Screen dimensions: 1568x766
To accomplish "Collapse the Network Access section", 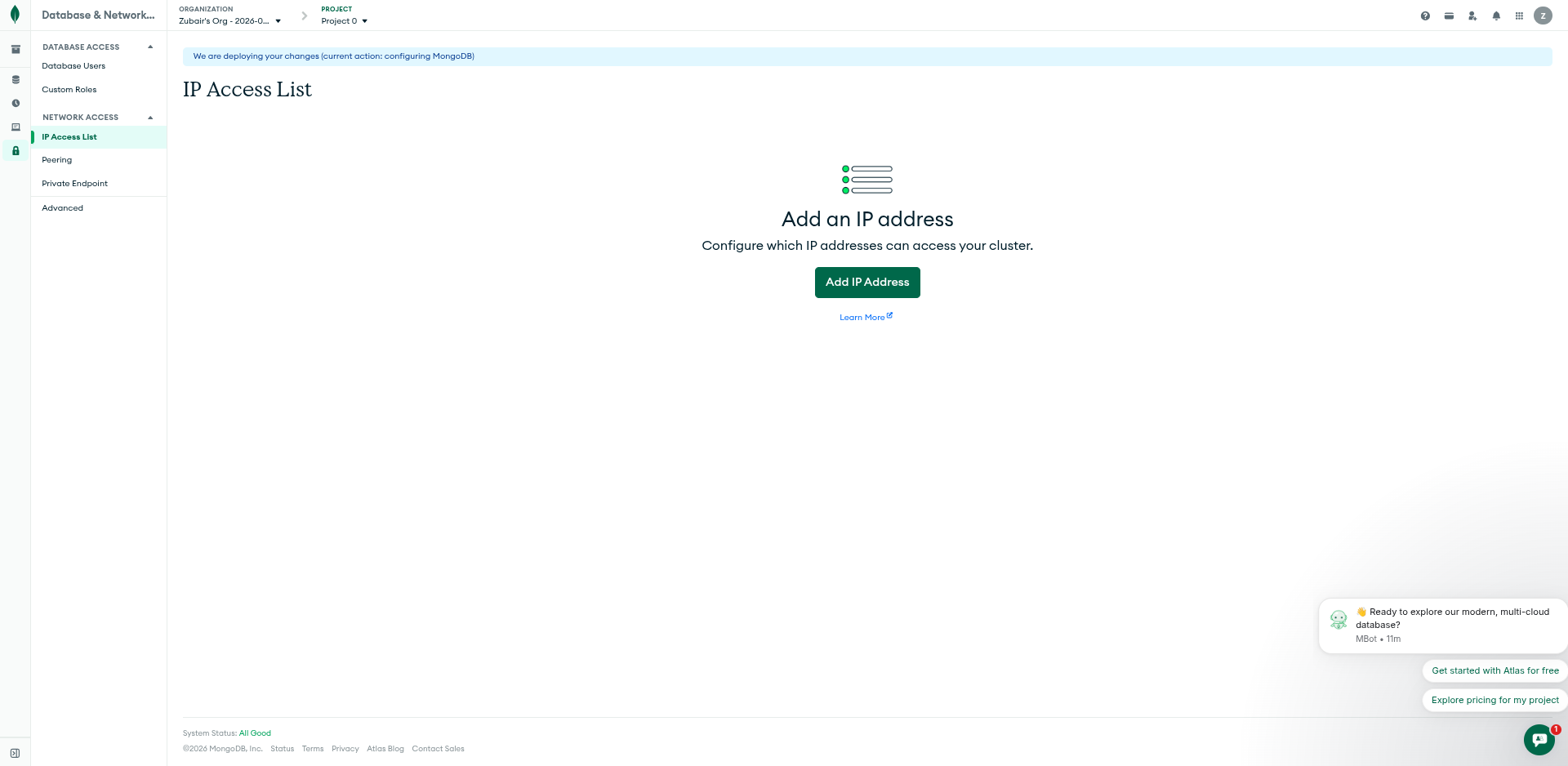I will coord(150,118).
